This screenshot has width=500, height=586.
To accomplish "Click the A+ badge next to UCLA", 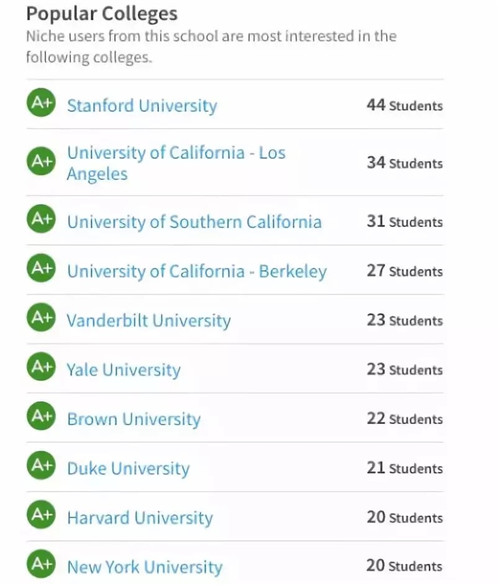I will 41,161.
